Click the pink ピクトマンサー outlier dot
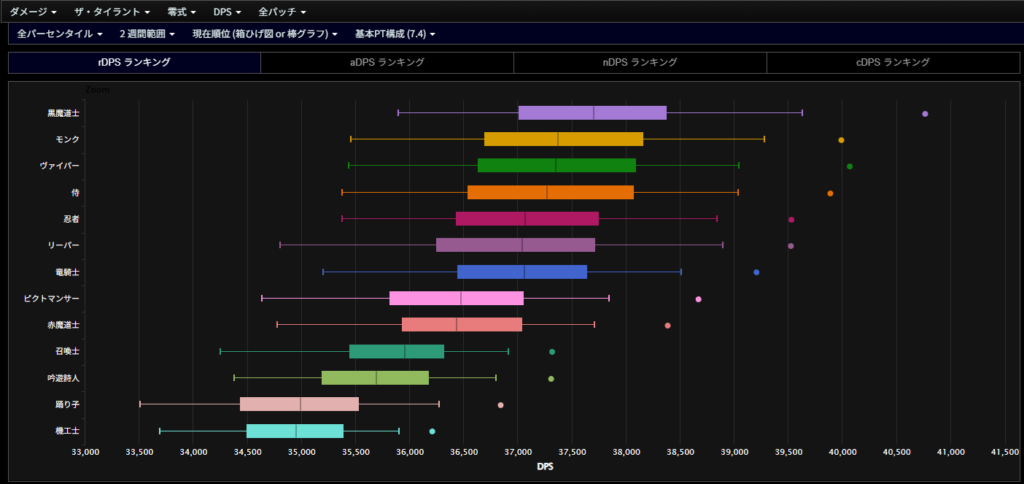Screen dimensions: 1024x484 tap(698, 299)
